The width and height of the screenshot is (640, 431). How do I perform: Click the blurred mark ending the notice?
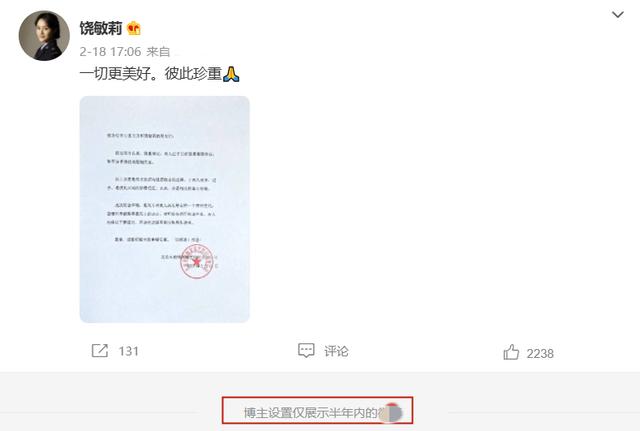click(390, 413)
